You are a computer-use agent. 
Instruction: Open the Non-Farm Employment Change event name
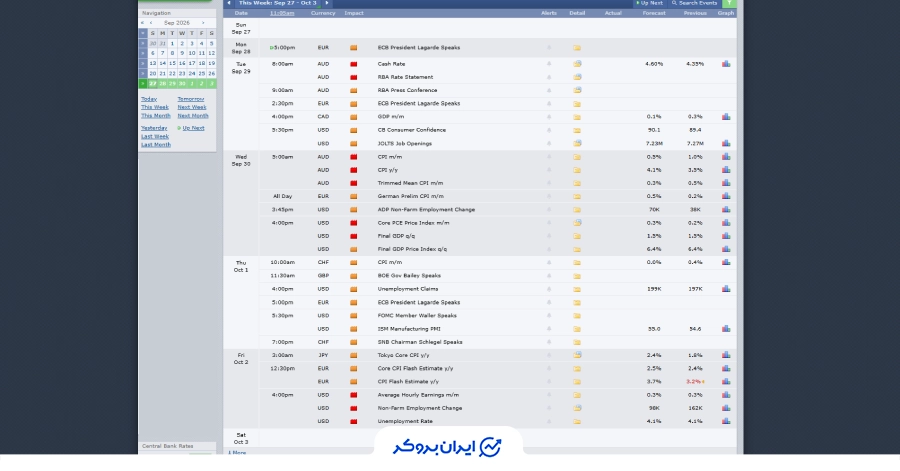tap(420, 408)
